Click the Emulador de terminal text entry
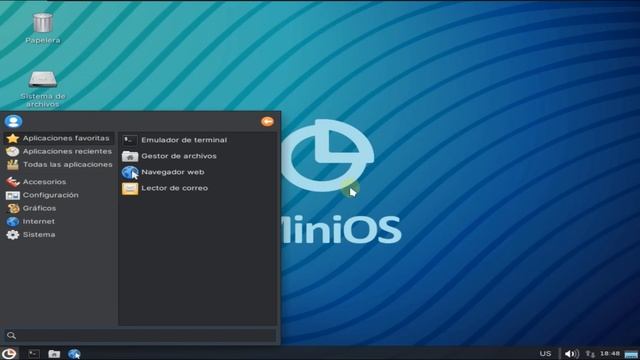Screen dimensions: 640x360 pos(184,140)
